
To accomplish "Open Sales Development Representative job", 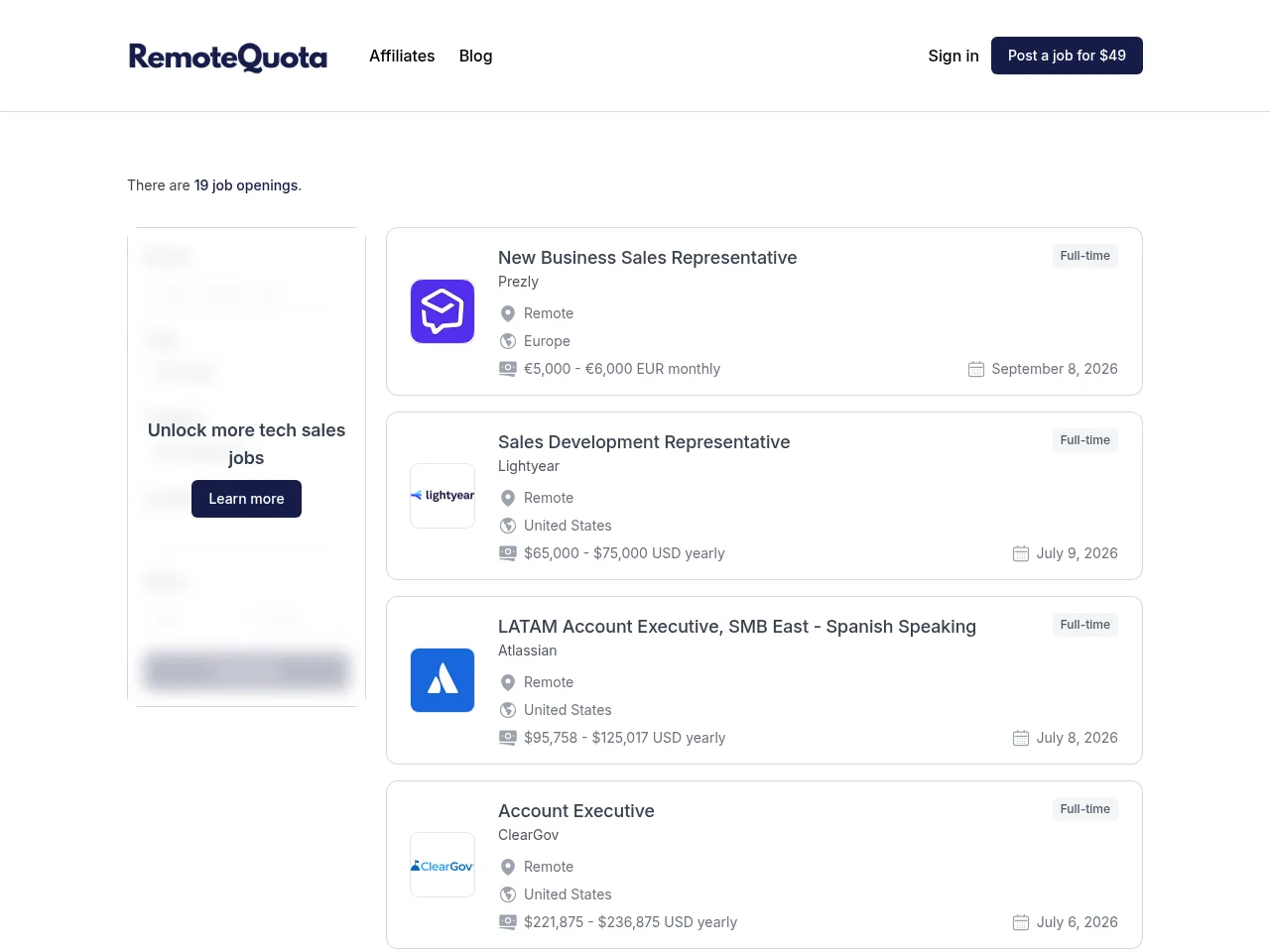I will [644, 442].
